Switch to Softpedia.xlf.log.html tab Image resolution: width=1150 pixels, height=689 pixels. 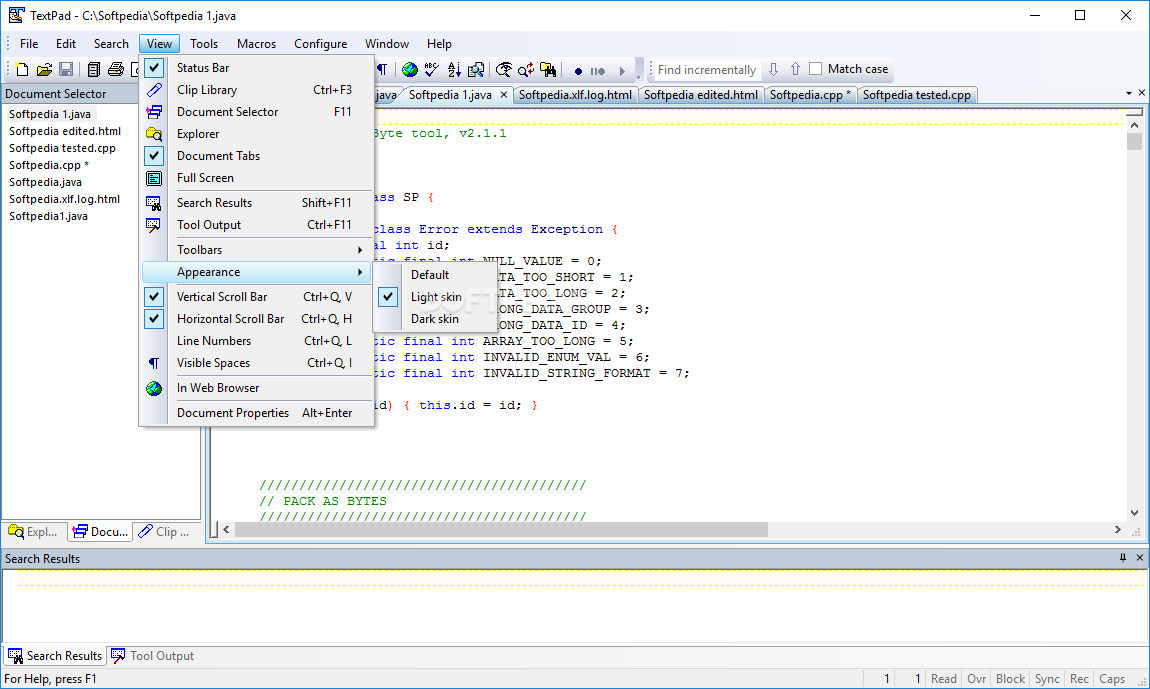click(575, 95)
